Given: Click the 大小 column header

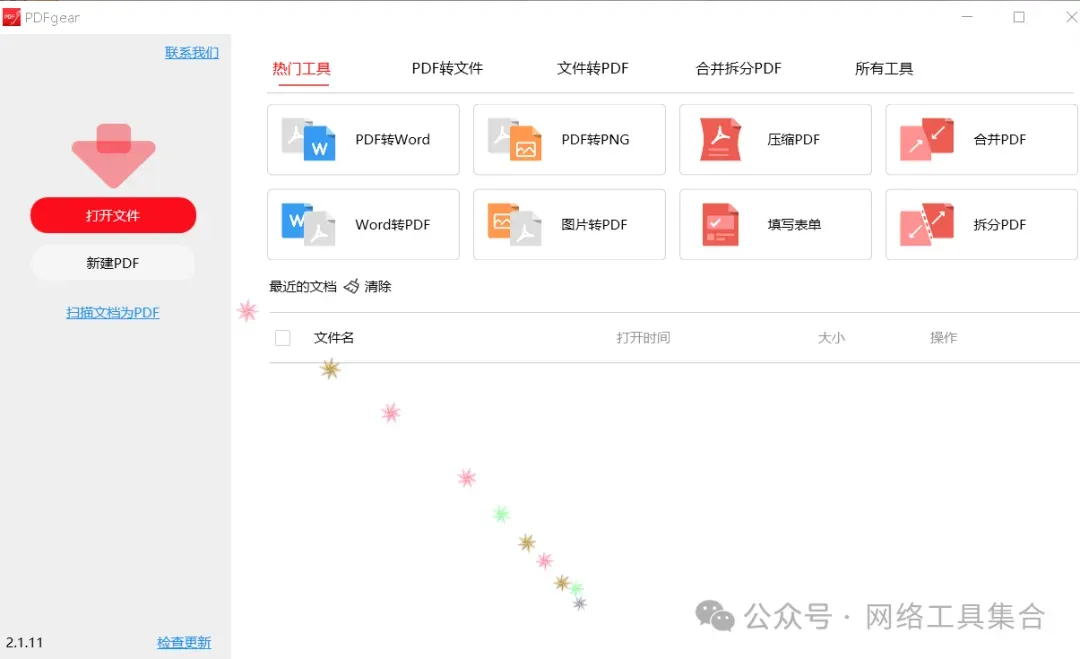Looking at the screenshot, I should tap(831, 338).
